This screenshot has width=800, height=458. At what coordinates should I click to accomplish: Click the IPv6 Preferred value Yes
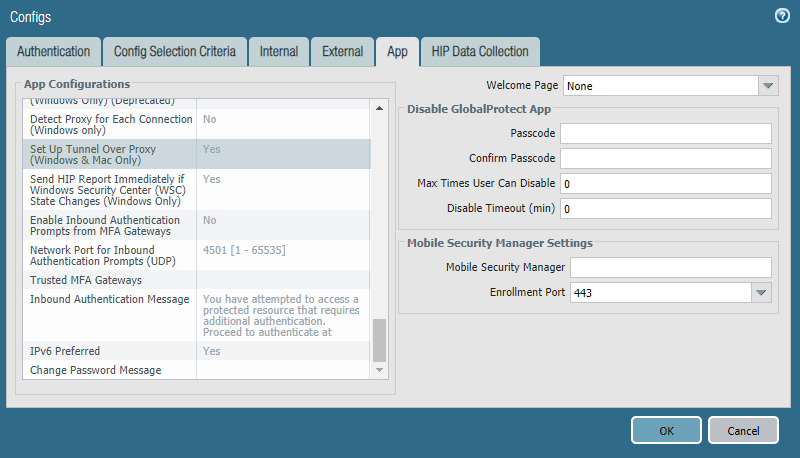[x=212, y=351]
